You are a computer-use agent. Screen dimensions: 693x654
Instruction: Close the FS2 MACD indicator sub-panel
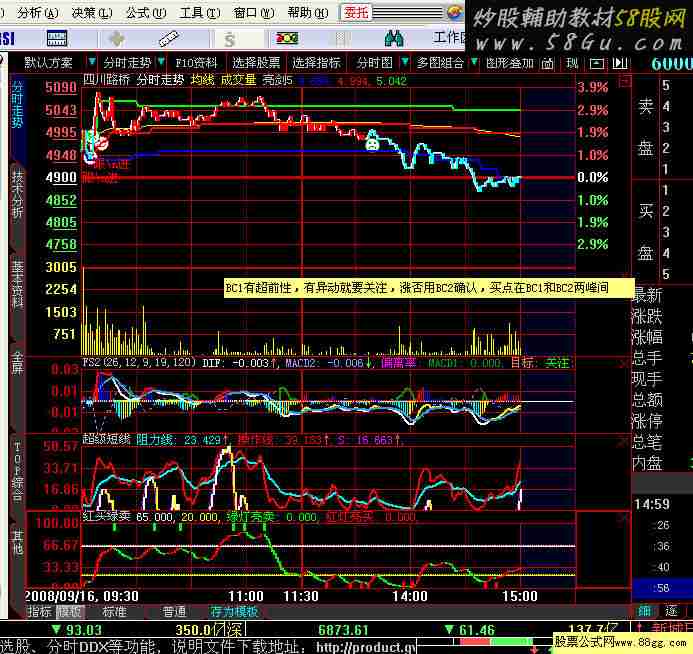click(624, 364)
